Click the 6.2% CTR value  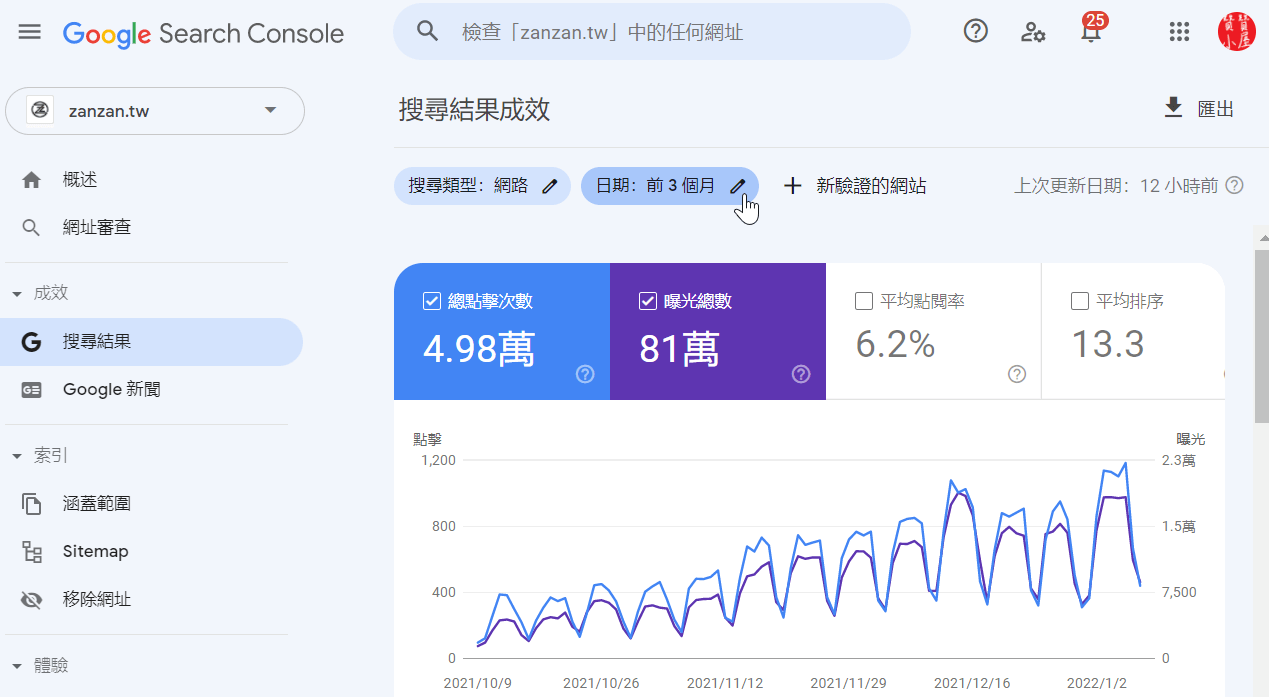click(x=895, y=345)
